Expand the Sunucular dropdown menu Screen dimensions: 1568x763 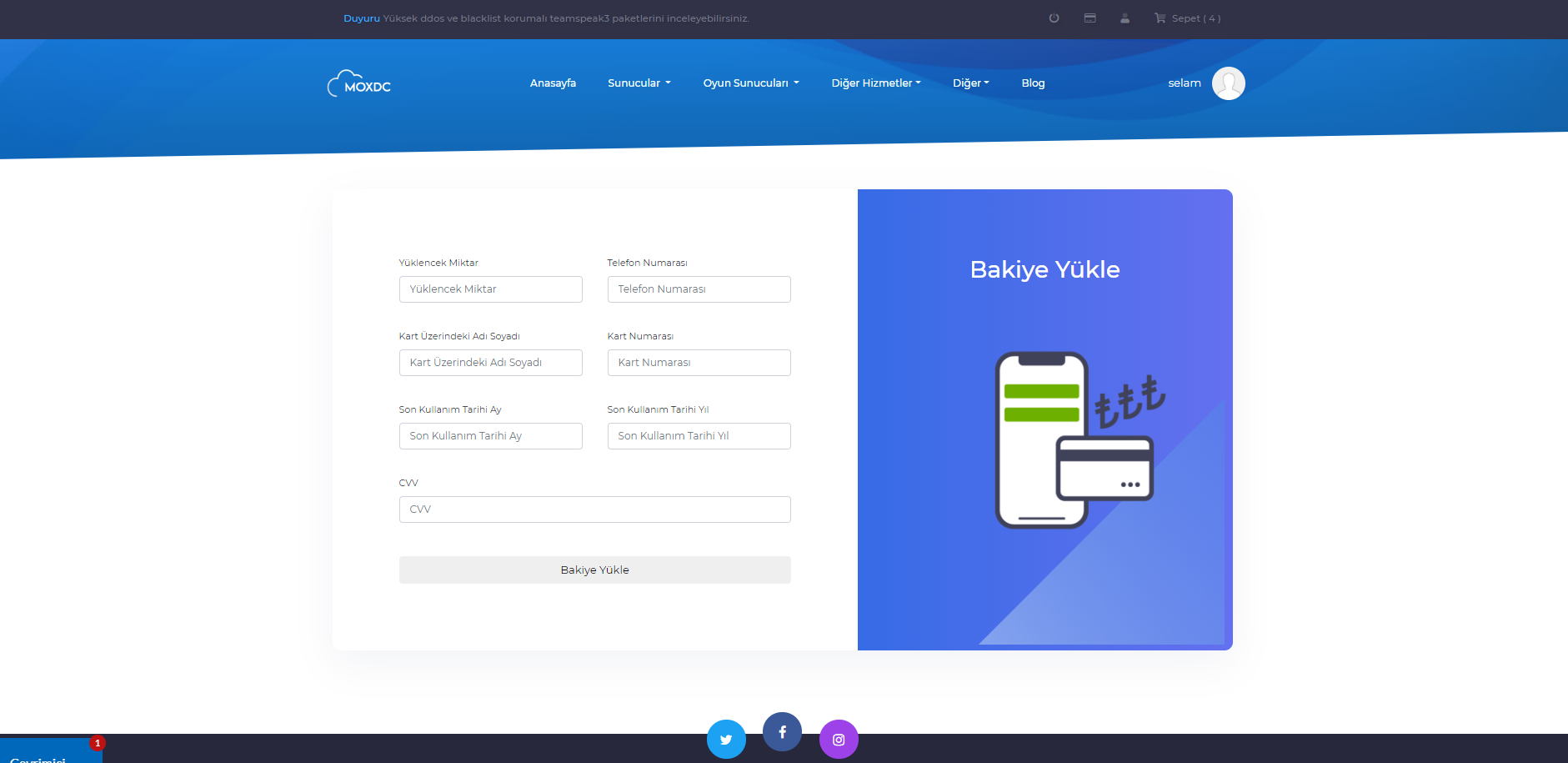click(x=639, y=83)
